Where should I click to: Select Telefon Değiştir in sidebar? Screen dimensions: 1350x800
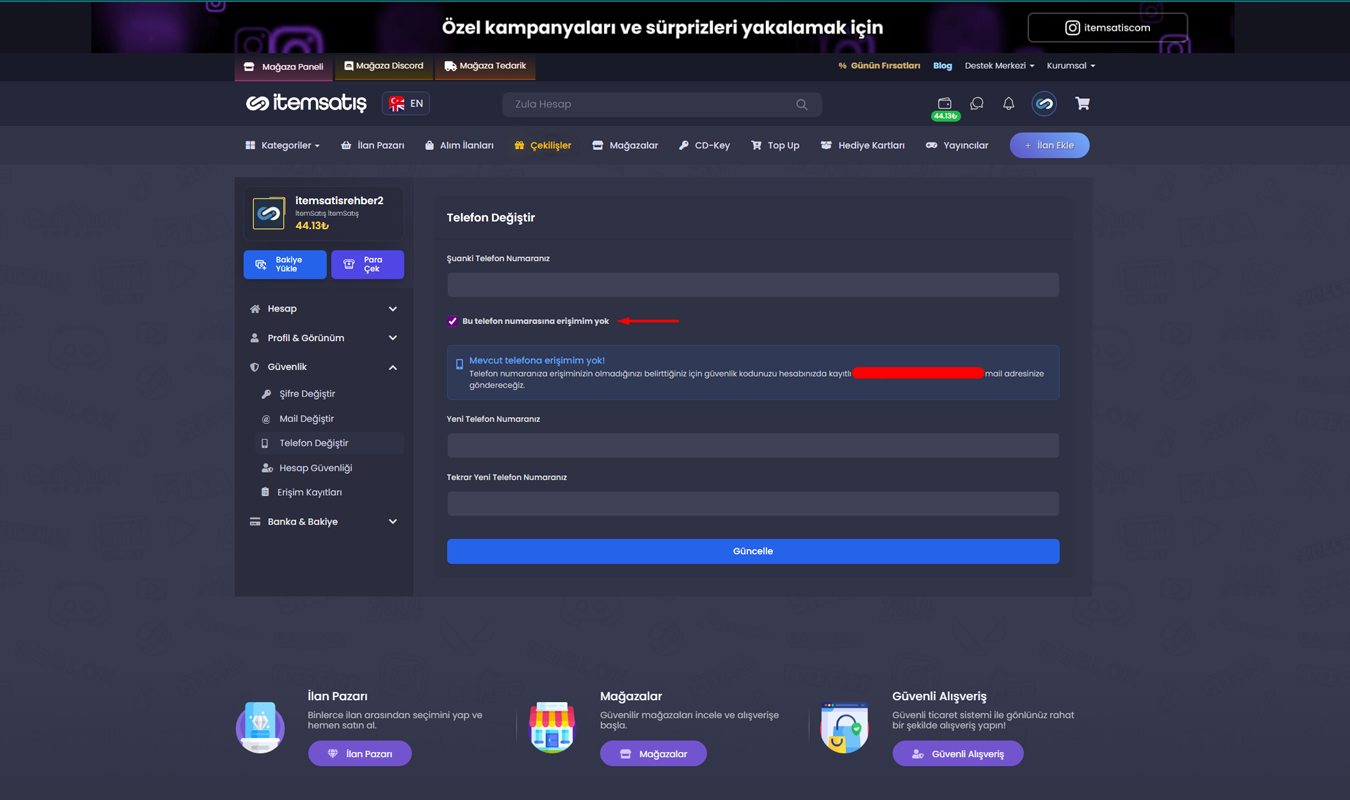pyautogui.click(x=328, y=443)
